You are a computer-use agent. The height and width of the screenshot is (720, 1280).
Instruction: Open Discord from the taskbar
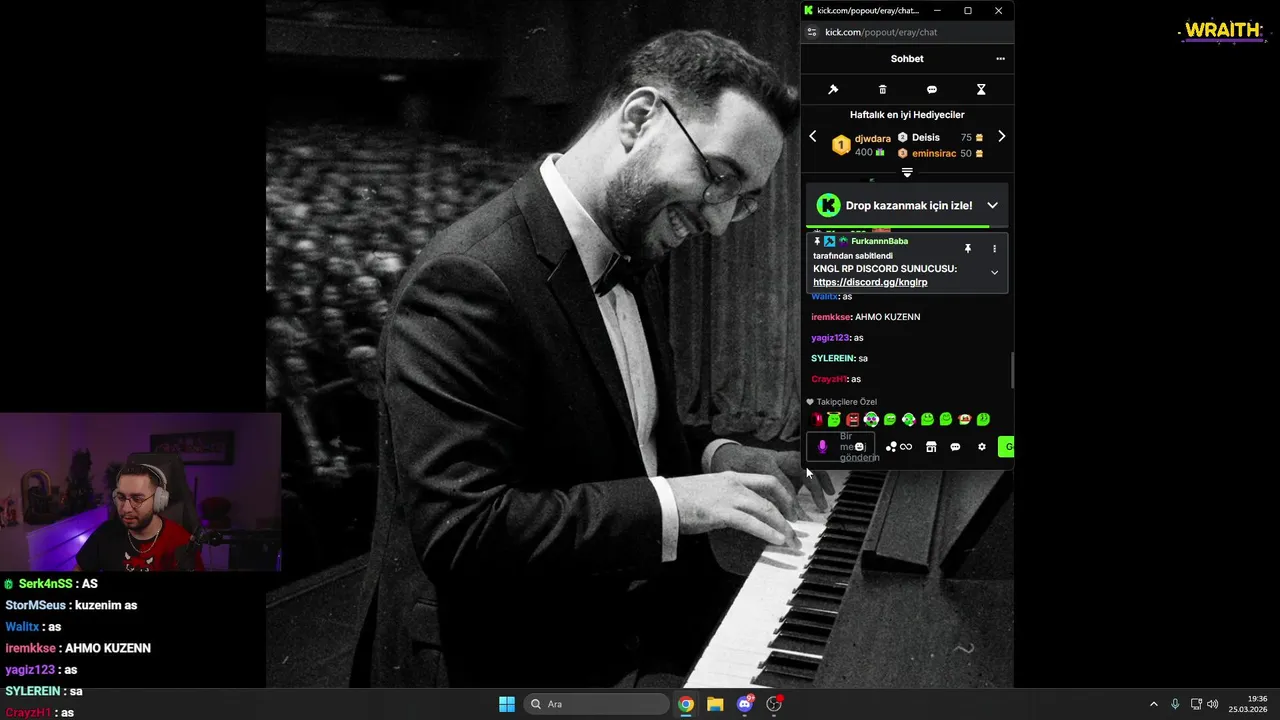click(x=745, y=704)
